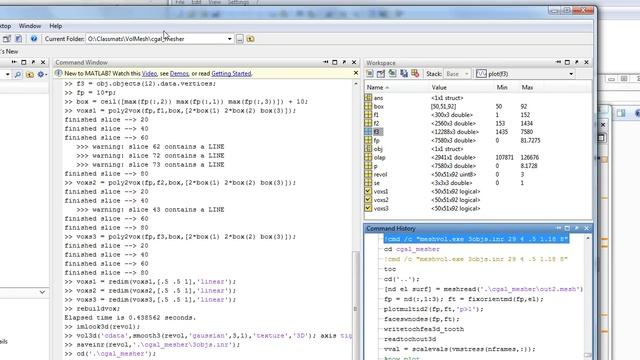Select variable ans in Workspace
The width and height of the screenshot is (640, 360).
pos(378,98)
